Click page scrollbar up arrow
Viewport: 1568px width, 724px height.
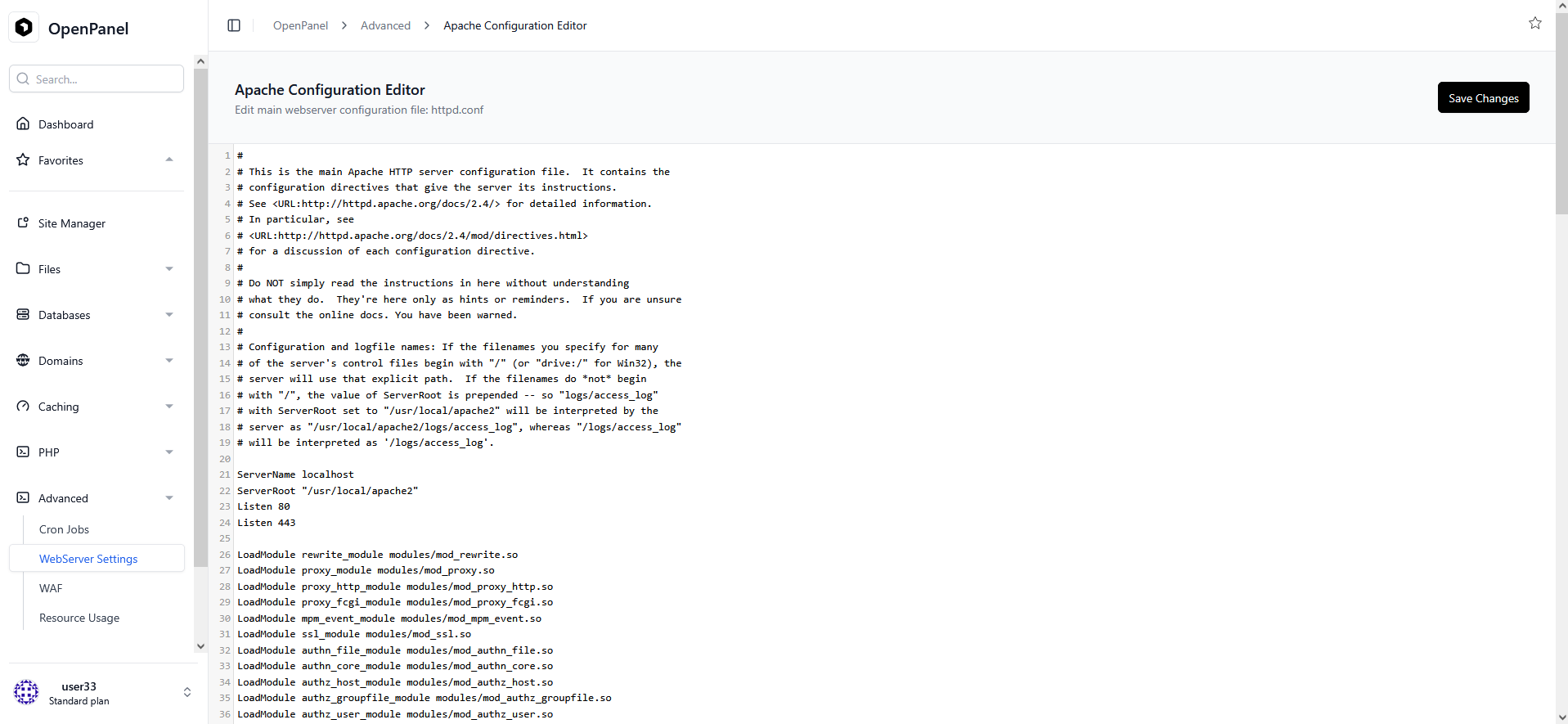coord(1561,6)
